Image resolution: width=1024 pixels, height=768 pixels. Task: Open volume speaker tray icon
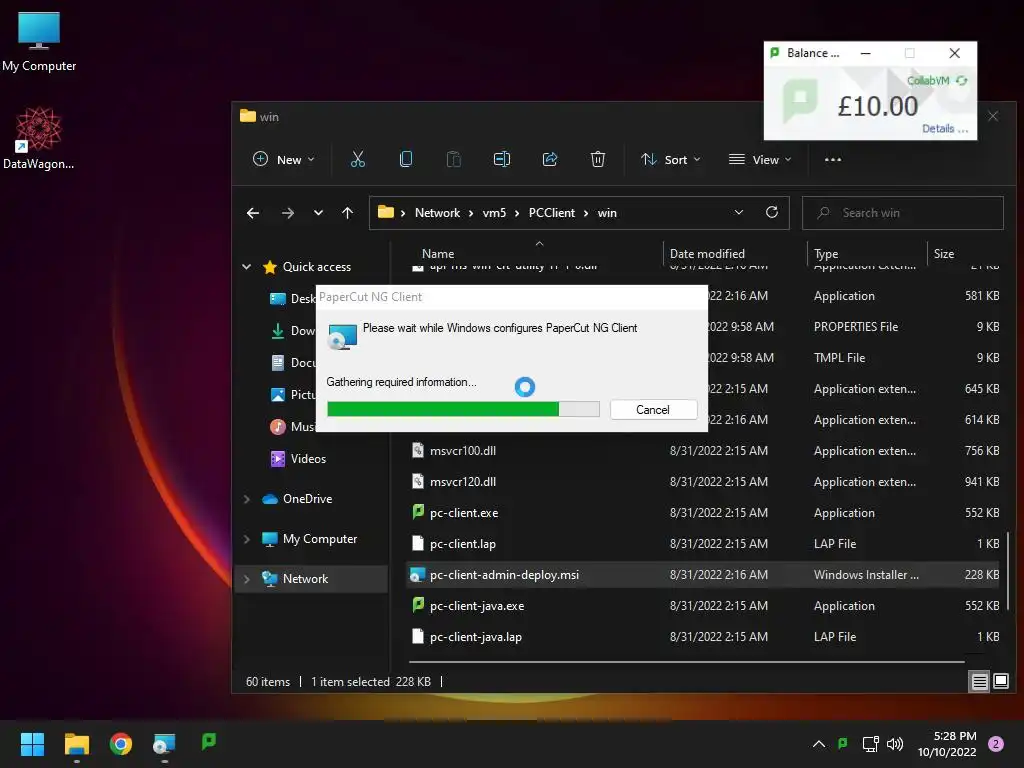pos(895,744)
